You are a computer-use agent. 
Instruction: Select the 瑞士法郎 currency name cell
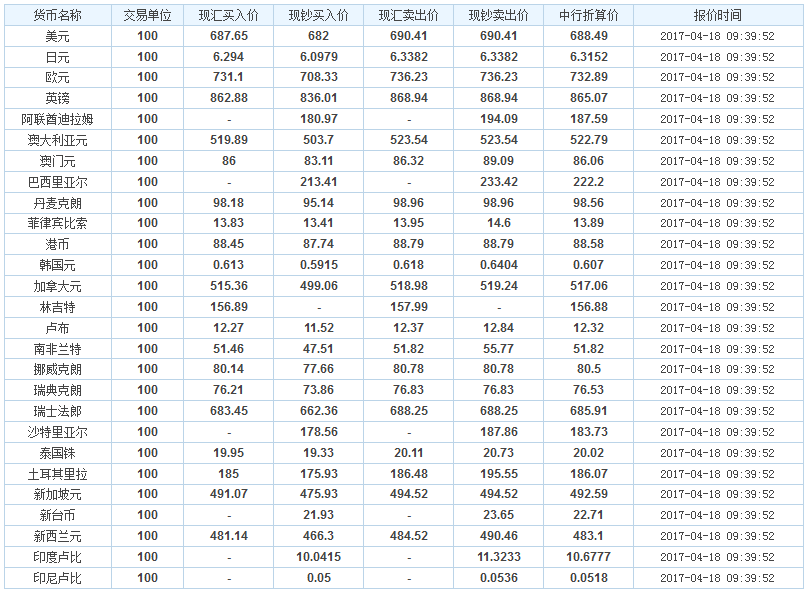click(x=58, y=411)
